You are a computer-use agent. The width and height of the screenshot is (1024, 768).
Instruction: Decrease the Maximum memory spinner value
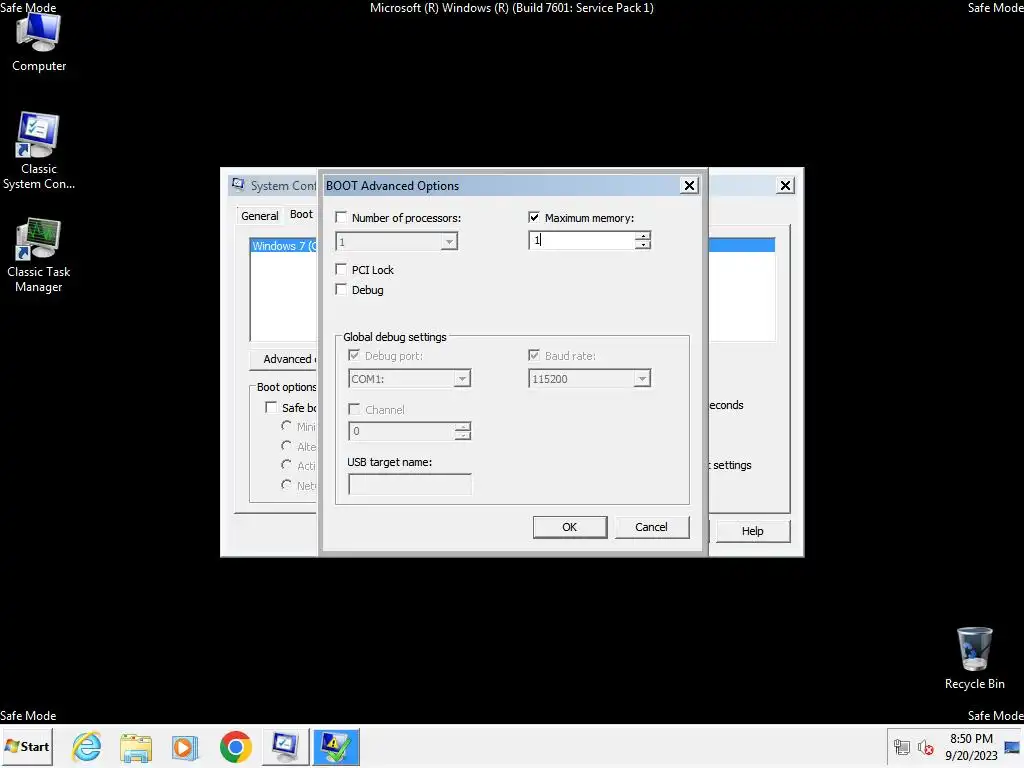tap(643, 244)
